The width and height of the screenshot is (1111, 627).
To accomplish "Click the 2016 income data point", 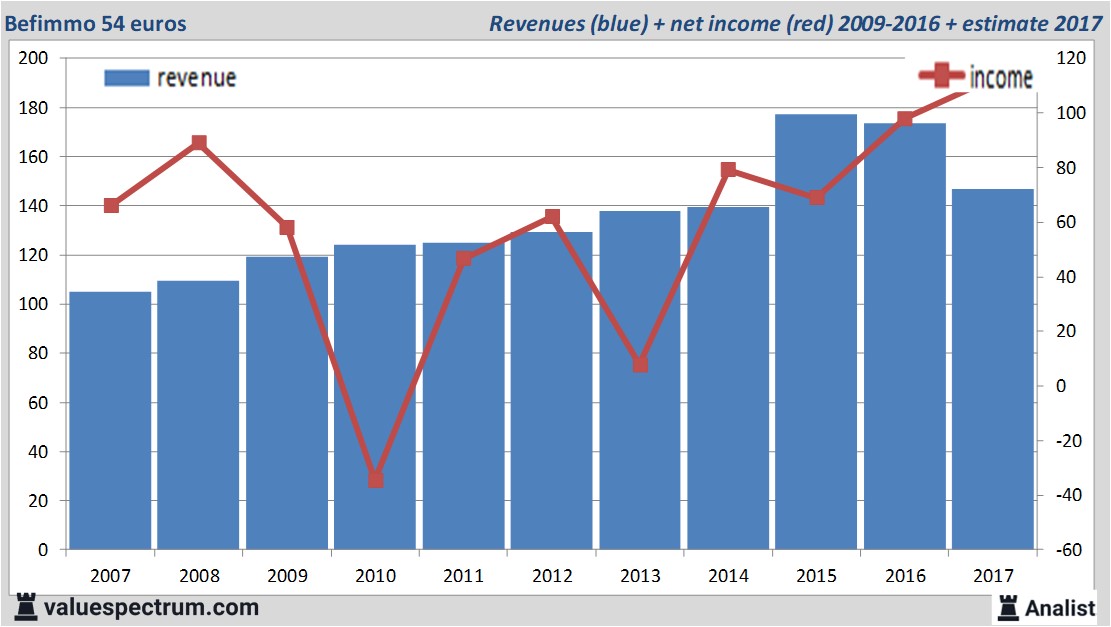I will 905,118.
